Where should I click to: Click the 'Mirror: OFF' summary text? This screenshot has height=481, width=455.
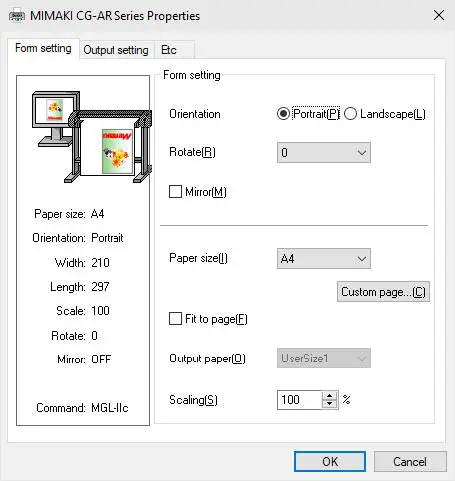click(84, 359)
